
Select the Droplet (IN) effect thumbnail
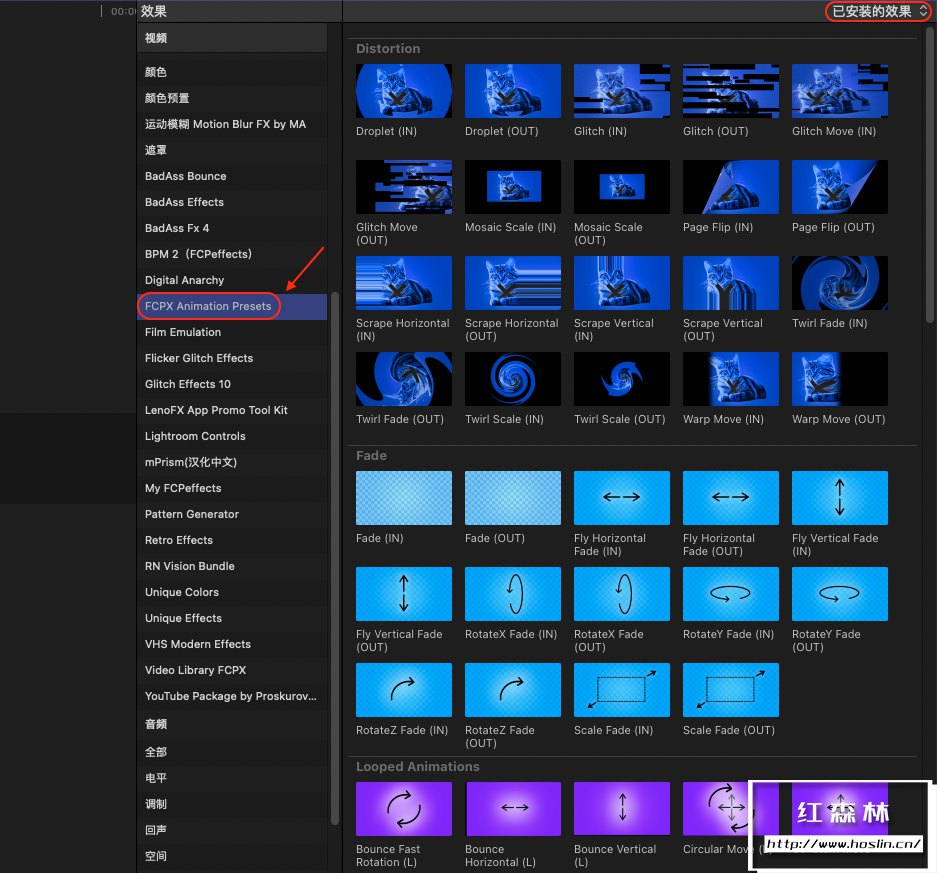[x=403, y=91]
